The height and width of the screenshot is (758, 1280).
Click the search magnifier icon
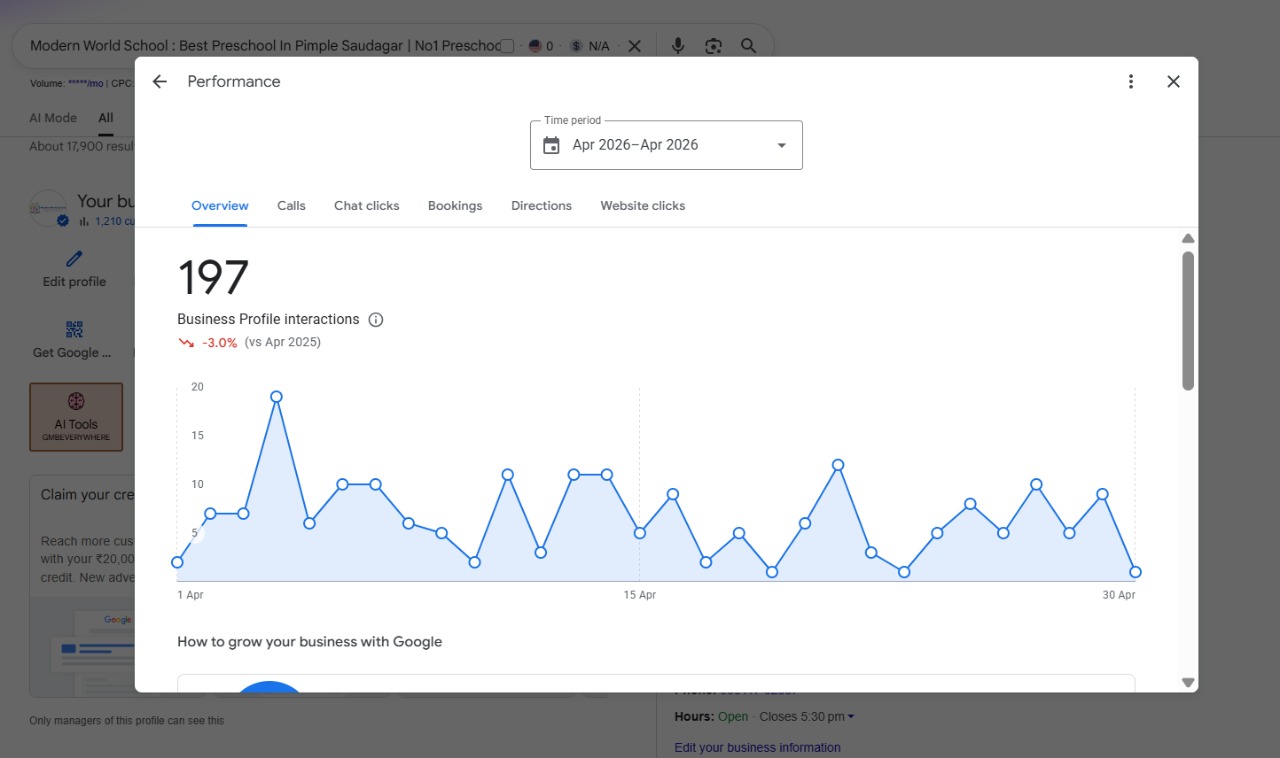click(748, 46)
